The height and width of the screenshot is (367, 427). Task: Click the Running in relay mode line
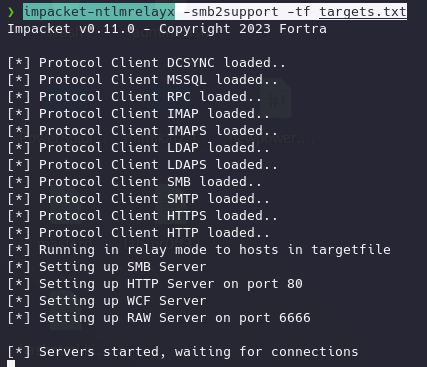click(x=199, y=250)
